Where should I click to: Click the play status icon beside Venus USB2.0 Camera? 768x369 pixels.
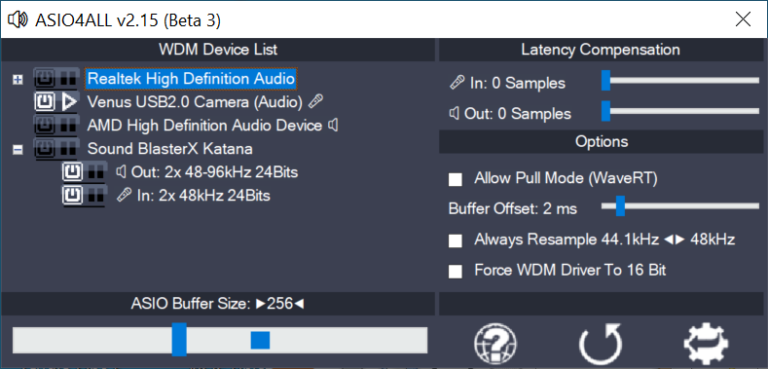(70, 102)
